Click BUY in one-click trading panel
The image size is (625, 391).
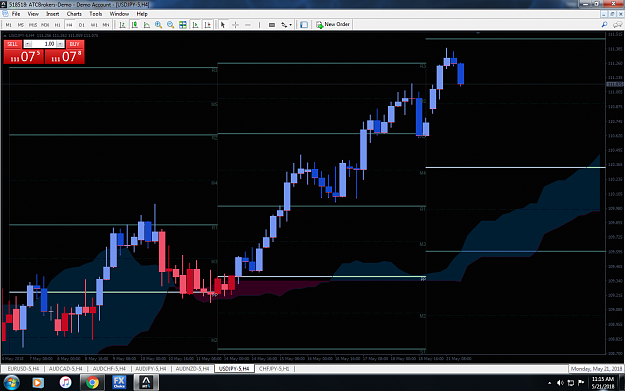pyautogui.click(x=75, y=44)
